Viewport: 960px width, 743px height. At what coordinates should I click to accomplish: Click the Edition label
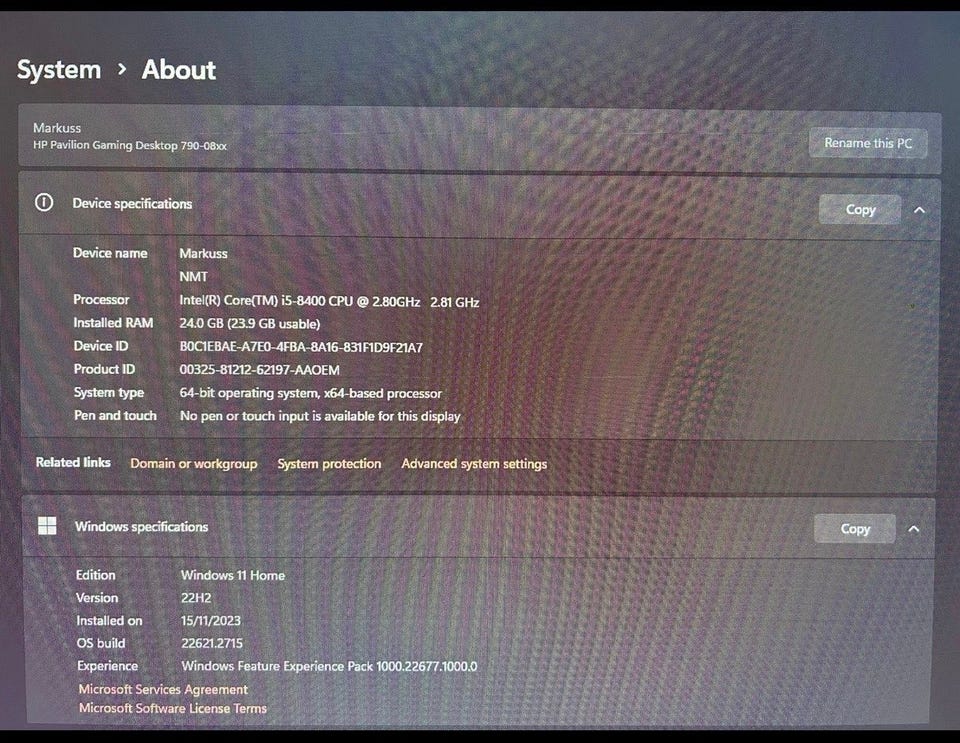(96, 575)
